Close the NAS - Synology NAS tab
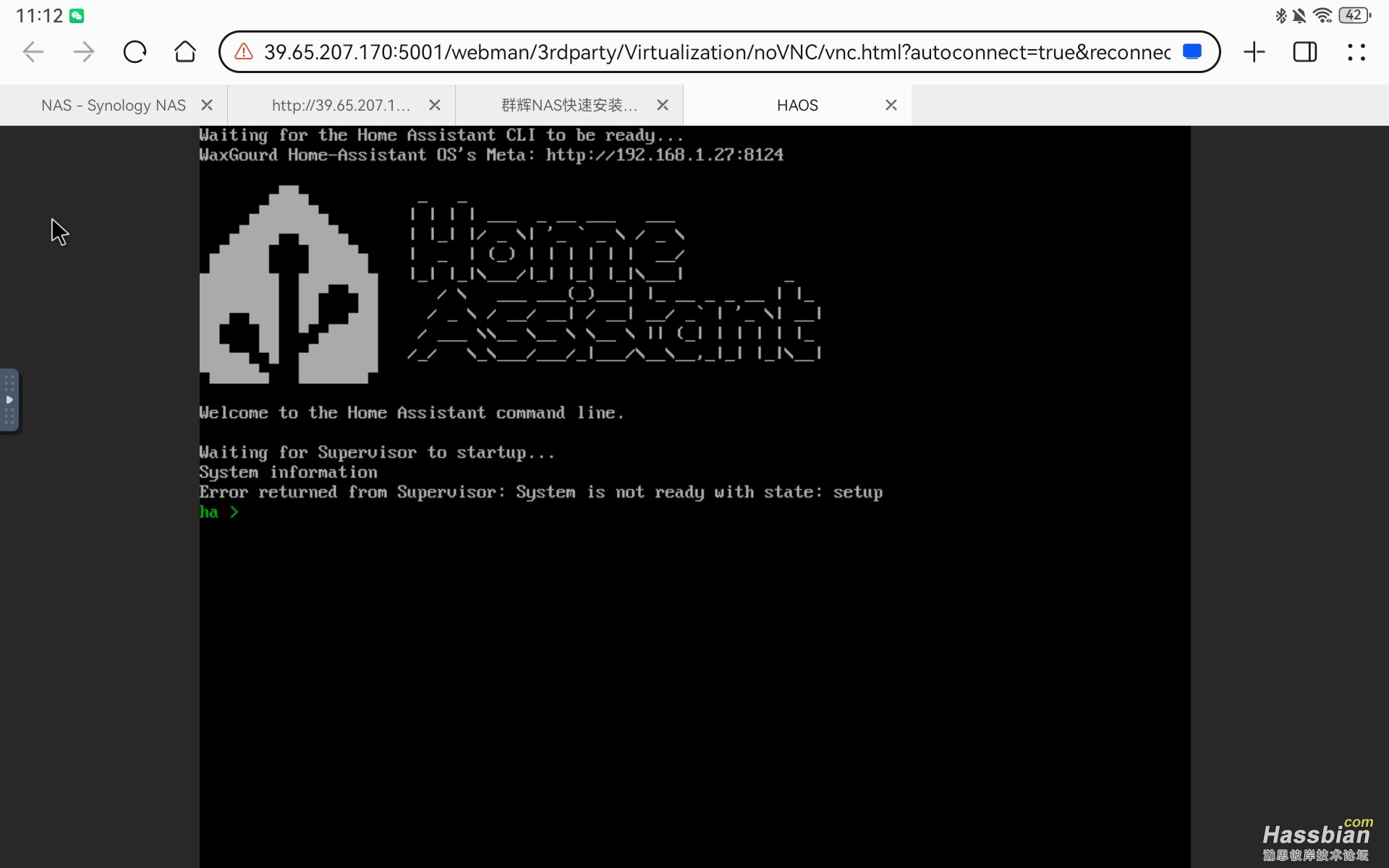Image resolution: width=1389 pixels, height=868 pixels. click(207, 106)
